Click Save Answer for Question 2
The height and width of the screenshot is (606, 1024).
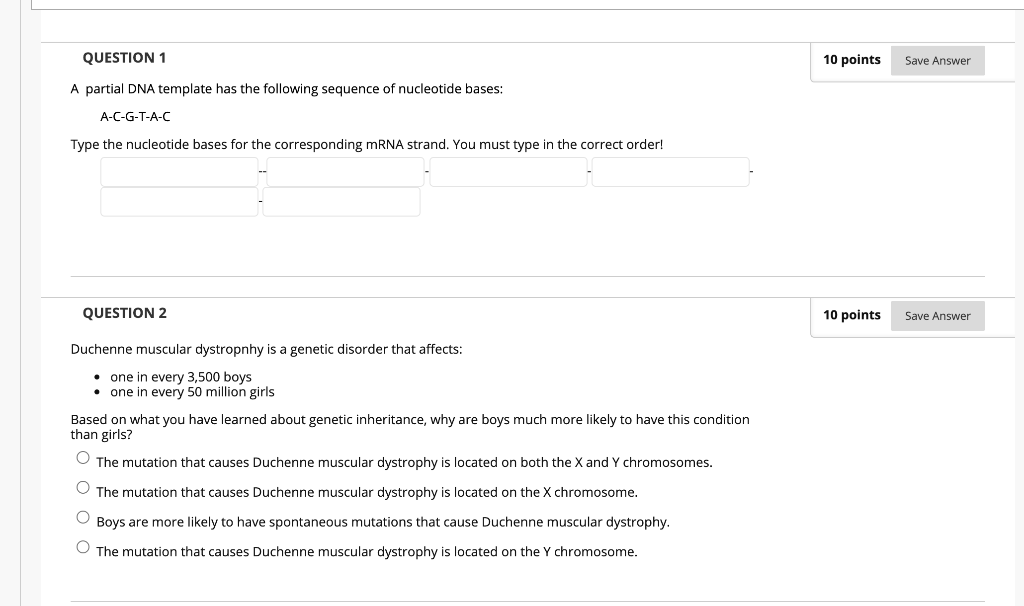936,315
